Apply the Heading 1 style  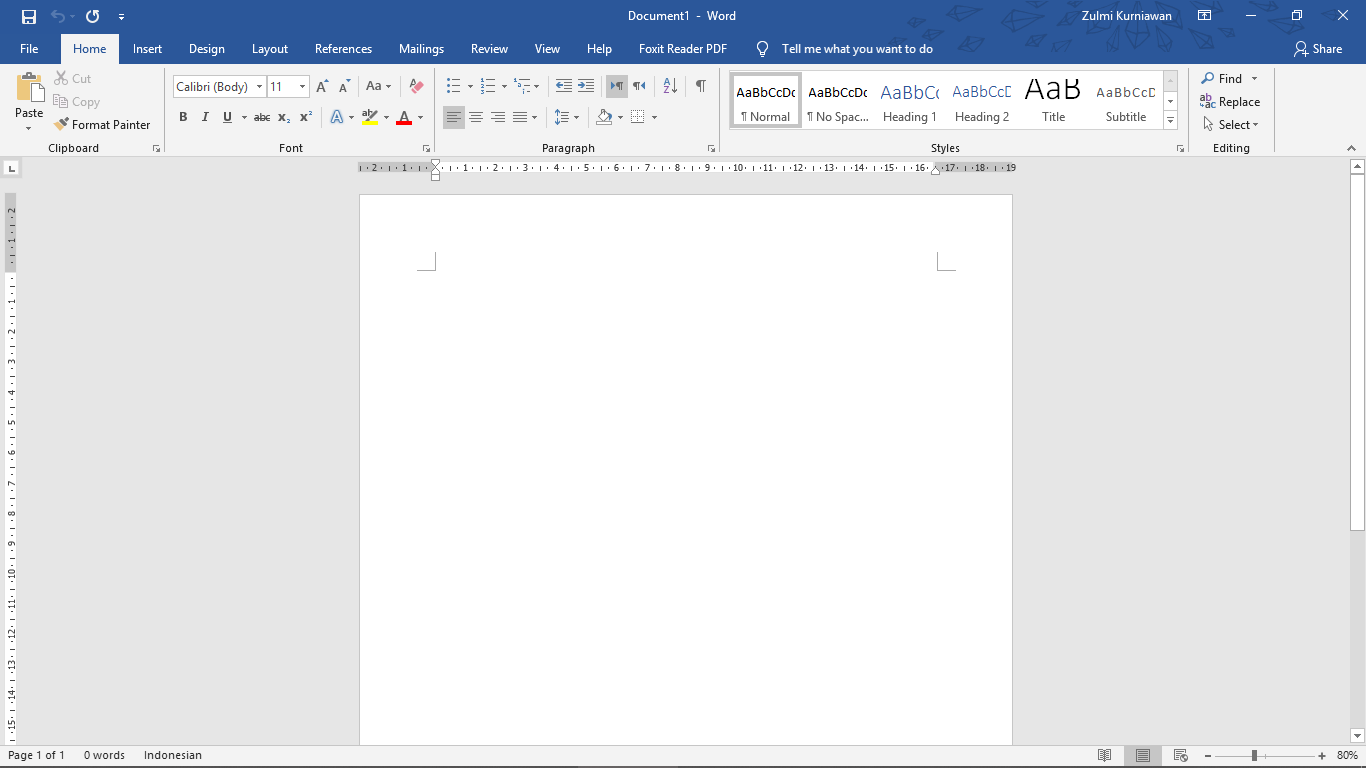click(910, 100)
